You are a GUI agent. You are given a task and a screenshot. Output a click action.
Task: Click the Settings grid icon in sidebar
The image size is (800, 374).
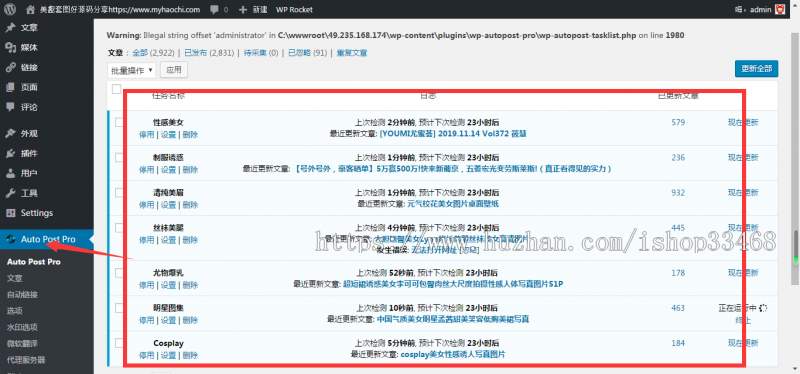pos(10,213)
